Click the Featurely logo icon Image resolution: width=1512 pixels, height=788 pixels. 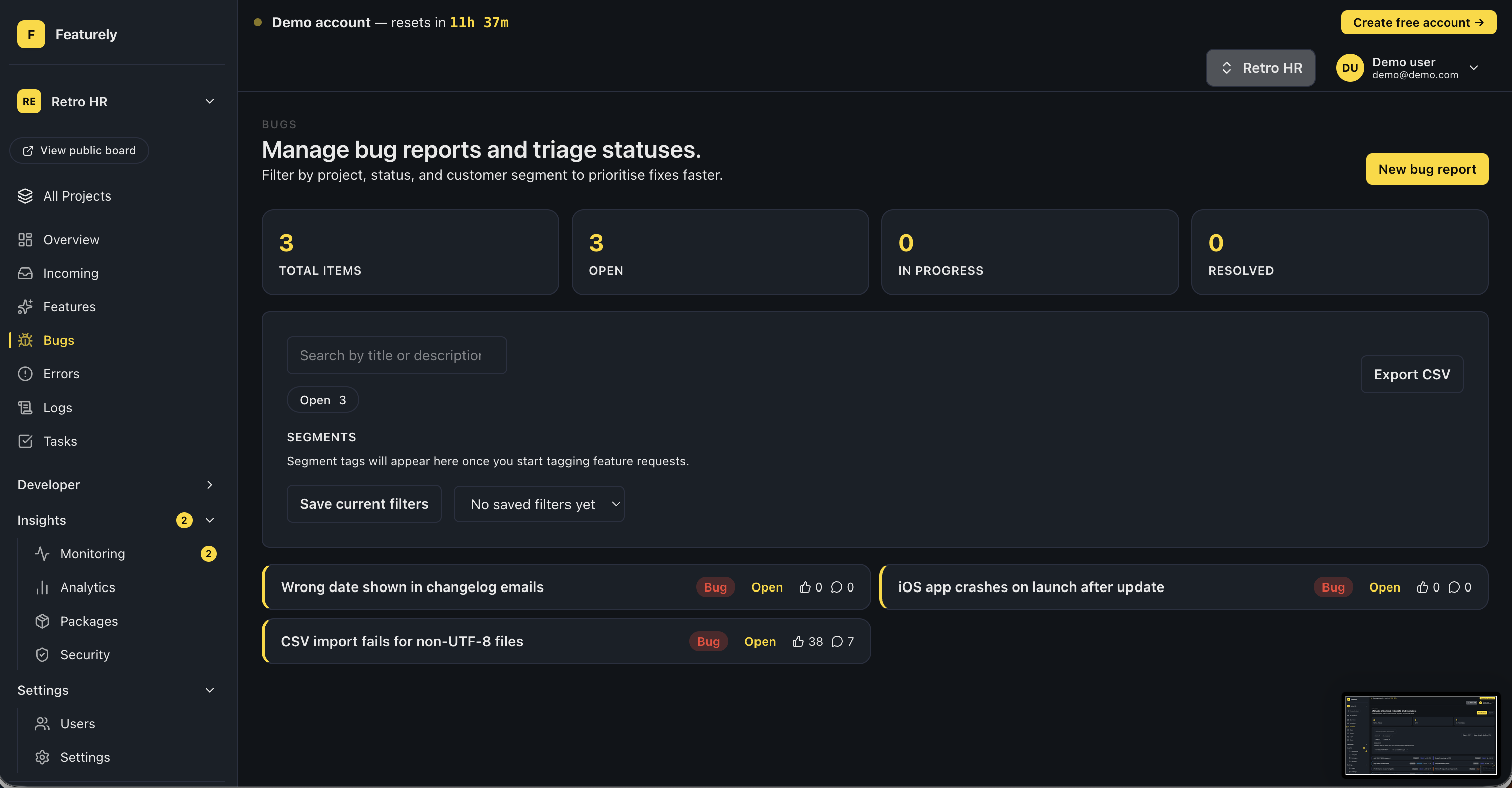(31, 34)
